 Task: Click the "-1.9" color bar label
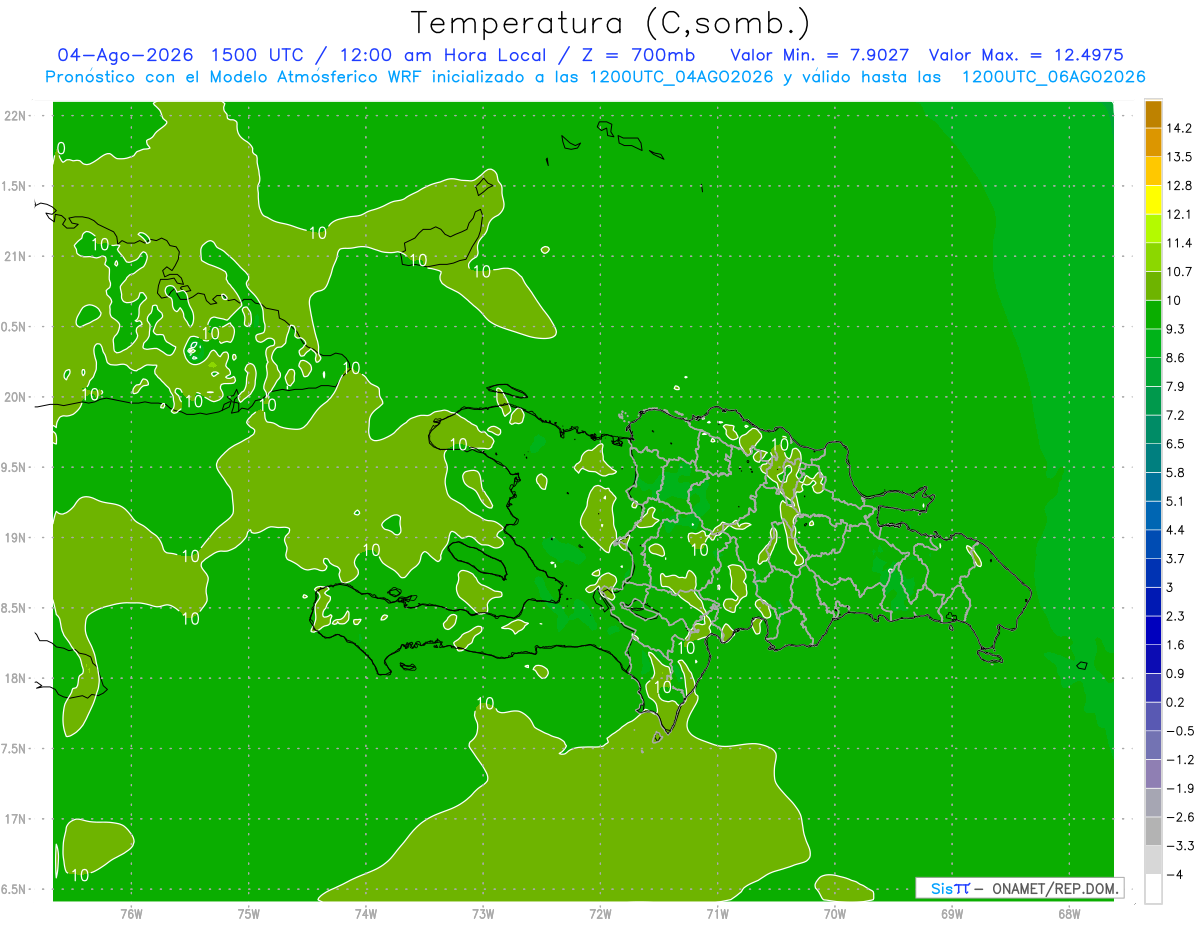click(x=1180, y=788)
